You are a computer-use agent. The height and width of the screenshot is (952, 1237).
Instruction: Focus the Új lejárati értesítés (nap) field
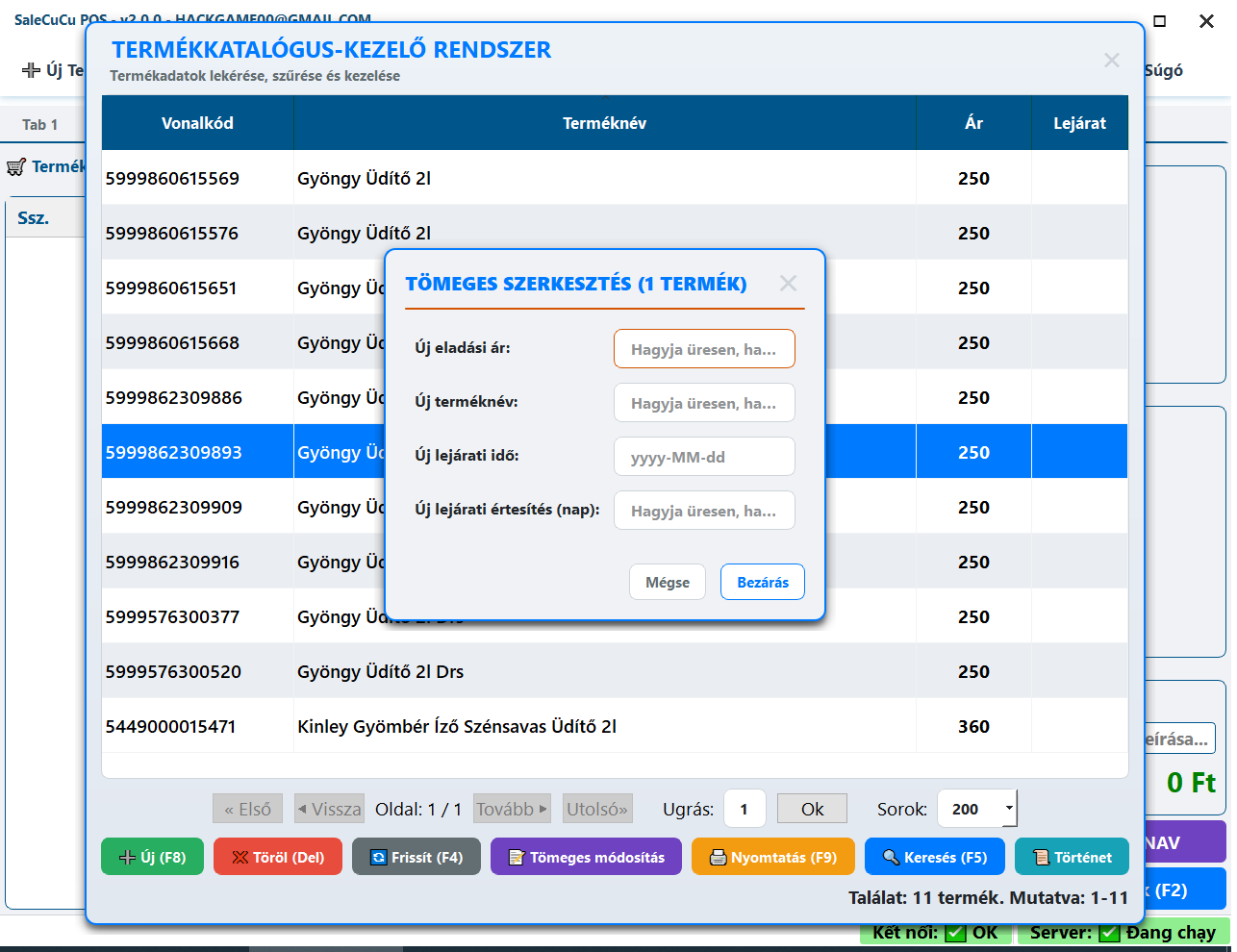704,511
